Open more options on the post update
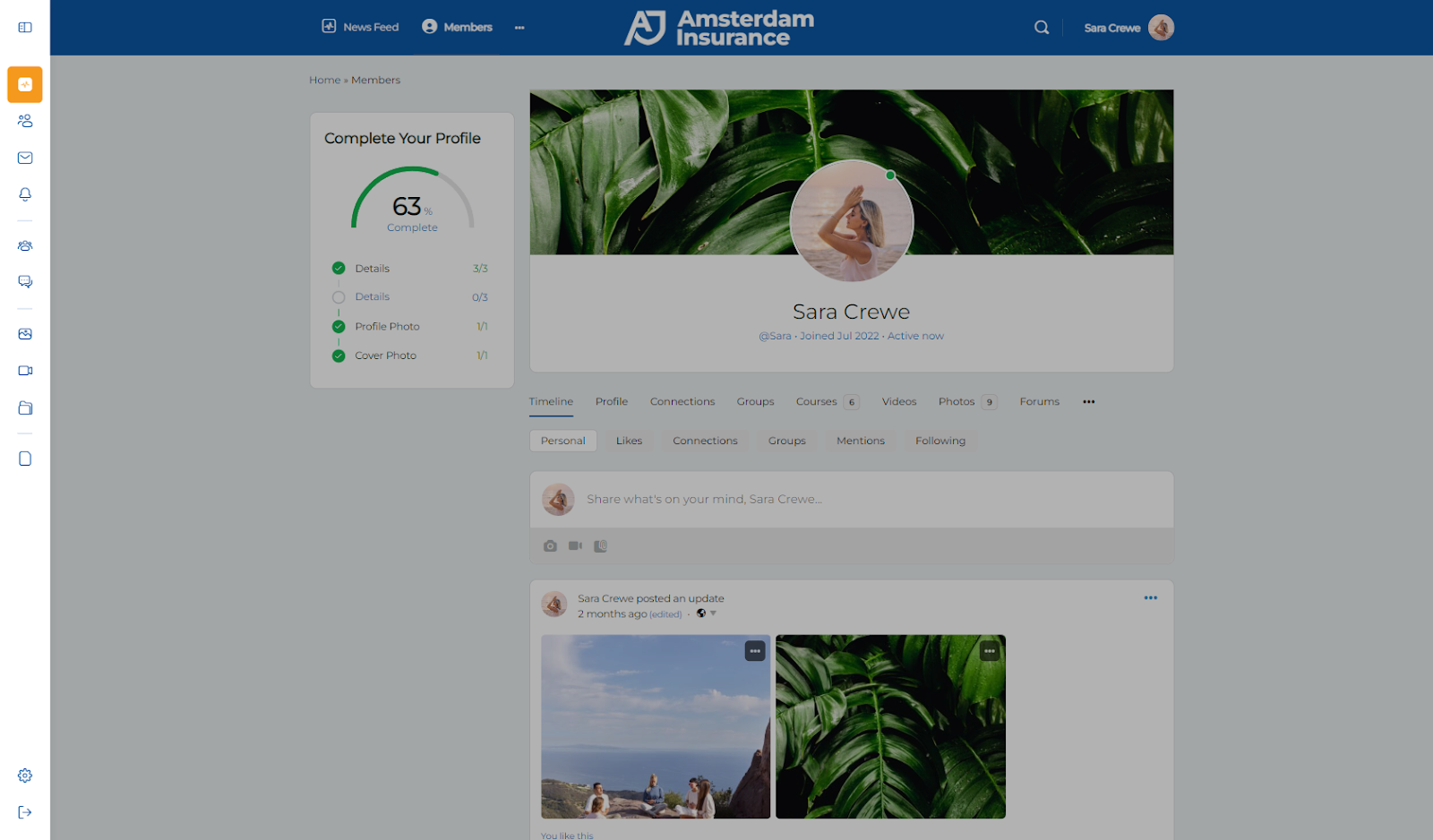1433x840 pixels. pos(1150,598)
